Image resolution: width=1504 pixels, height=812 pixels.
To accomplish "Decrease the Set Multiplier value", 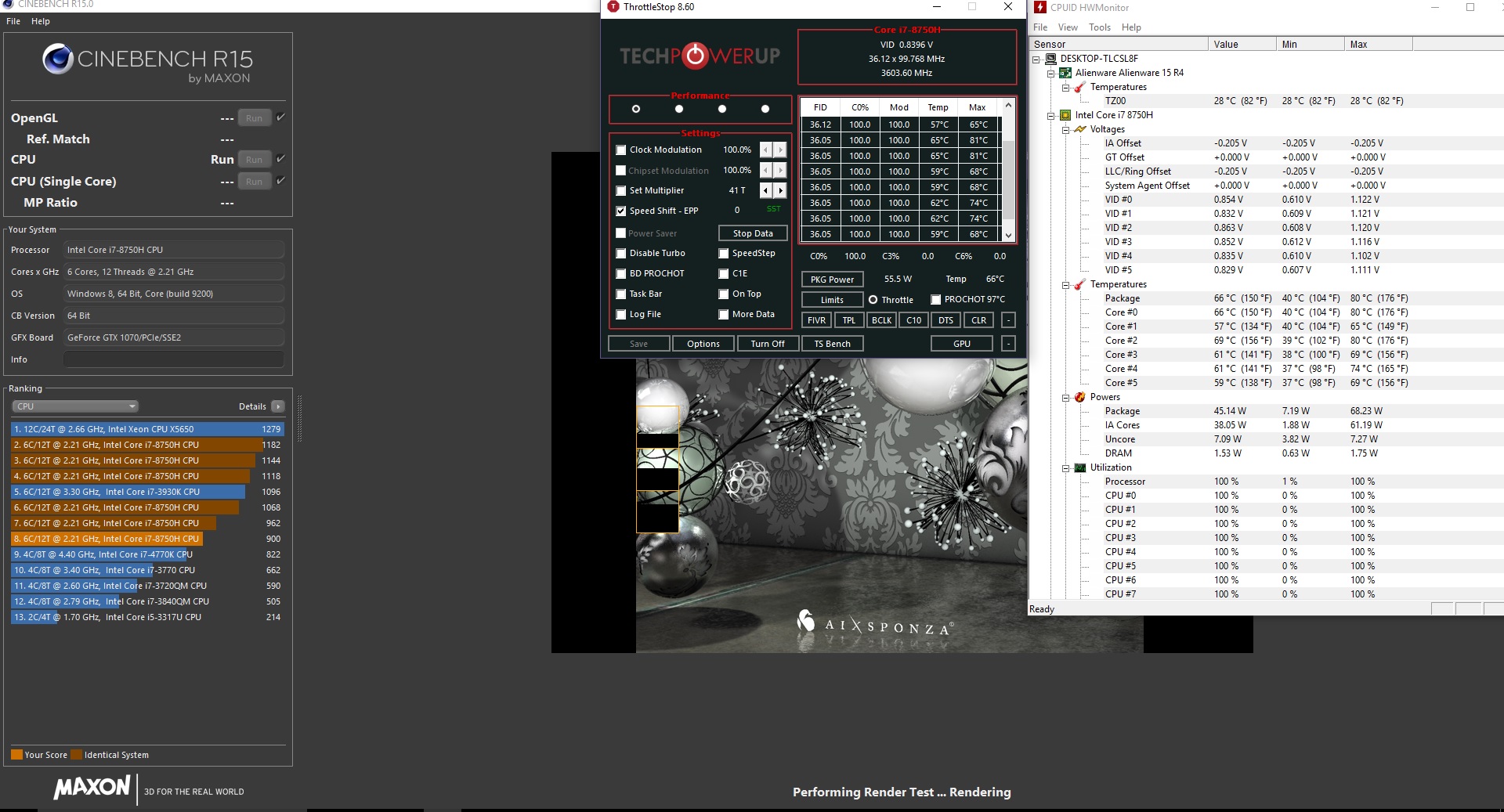I will point(766,190).
